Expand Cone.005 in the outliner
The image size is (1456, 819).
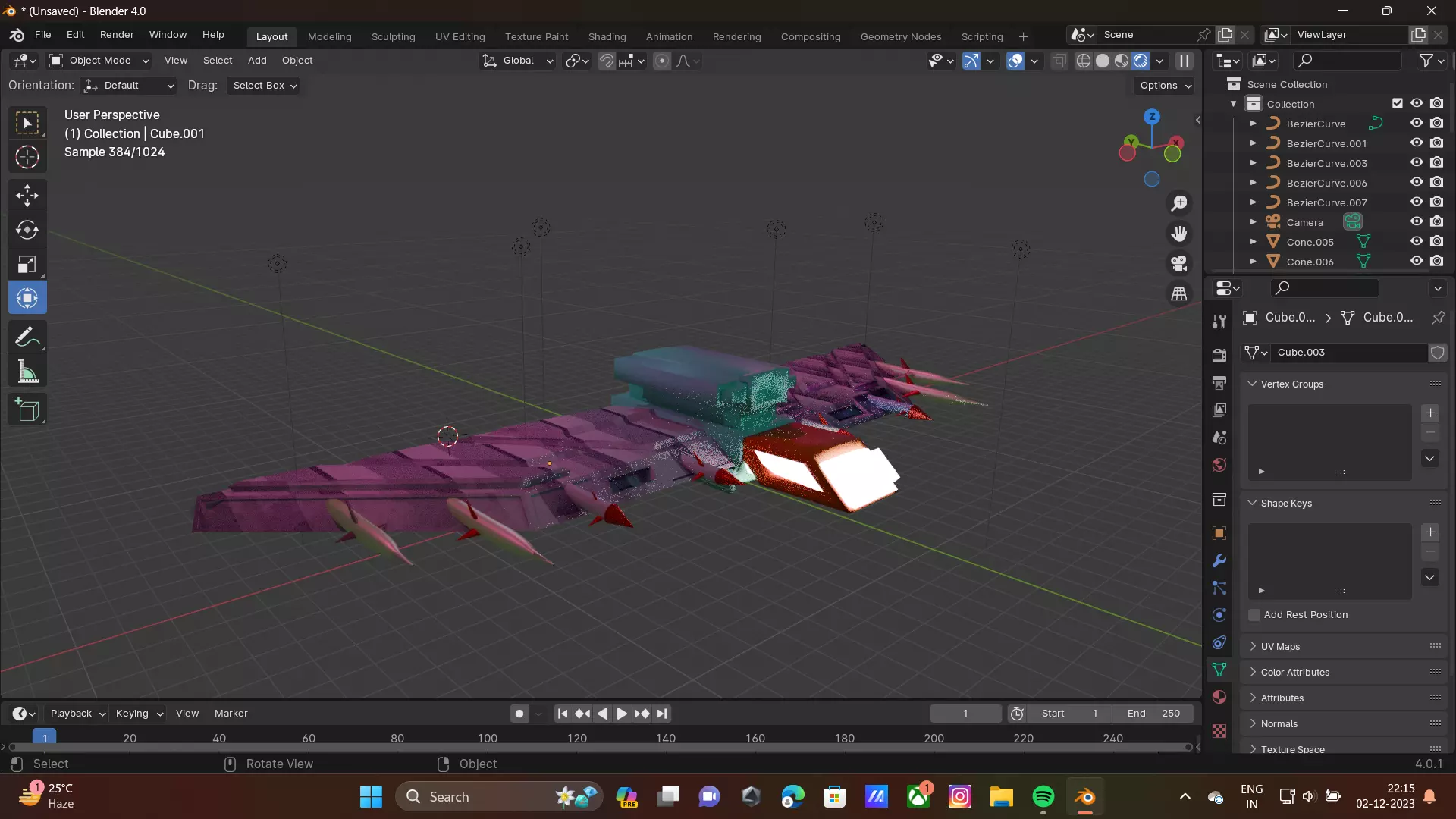tap(1253, 242)
